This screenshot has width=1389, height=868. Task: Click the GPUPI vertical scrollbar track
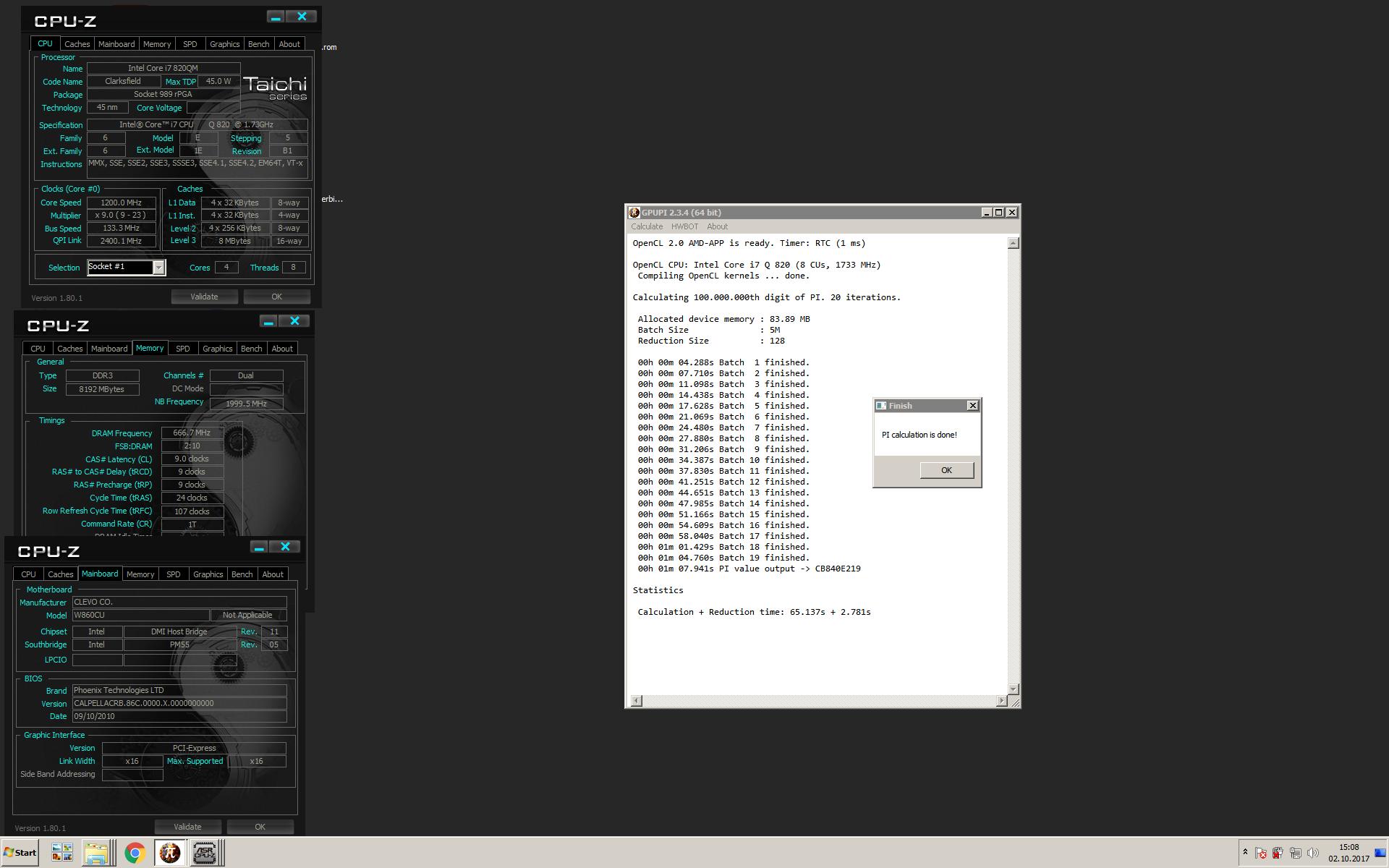pyautogui.click(x=1014, y=466)
